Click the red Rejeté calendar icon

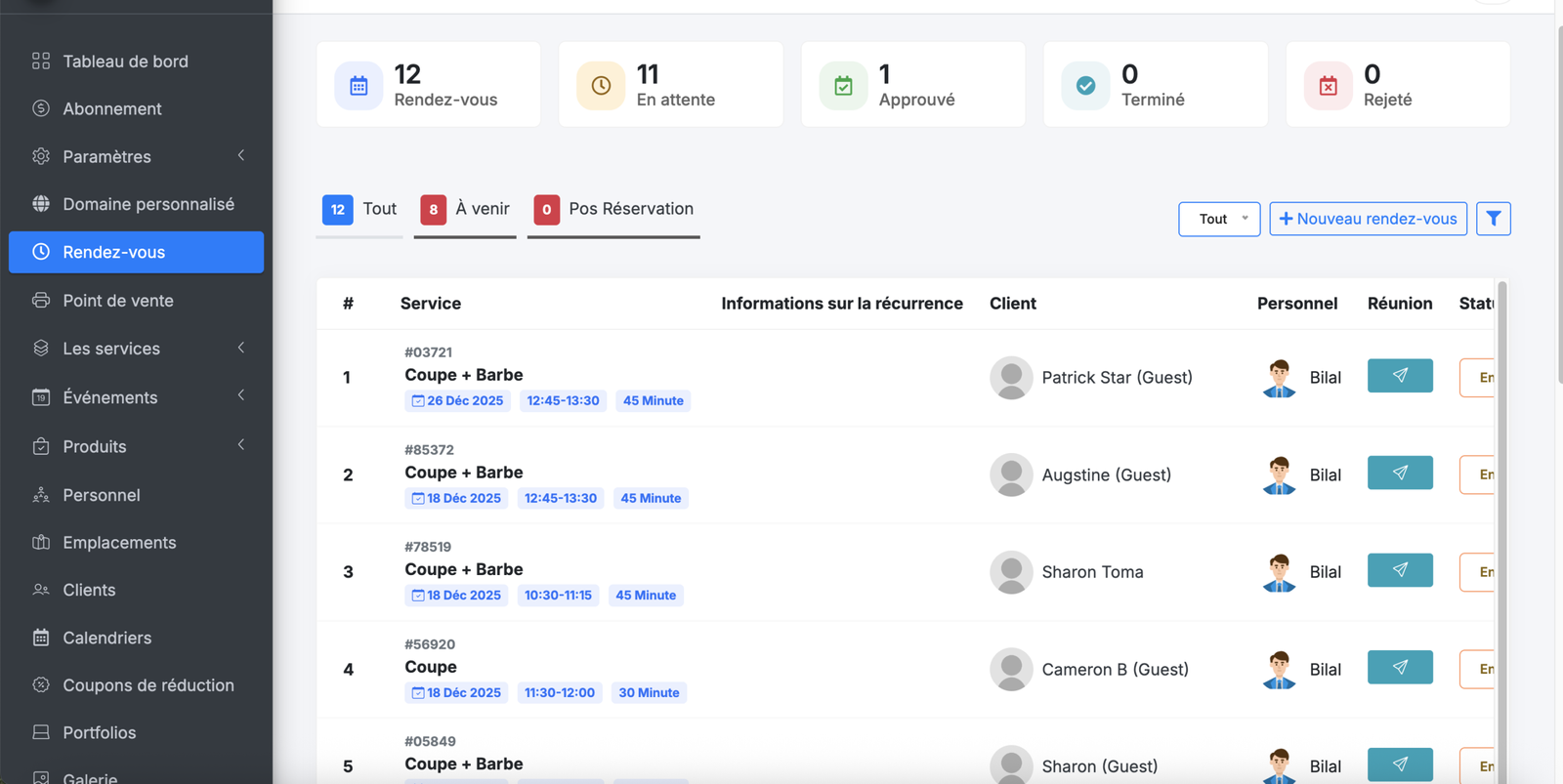1328,86
